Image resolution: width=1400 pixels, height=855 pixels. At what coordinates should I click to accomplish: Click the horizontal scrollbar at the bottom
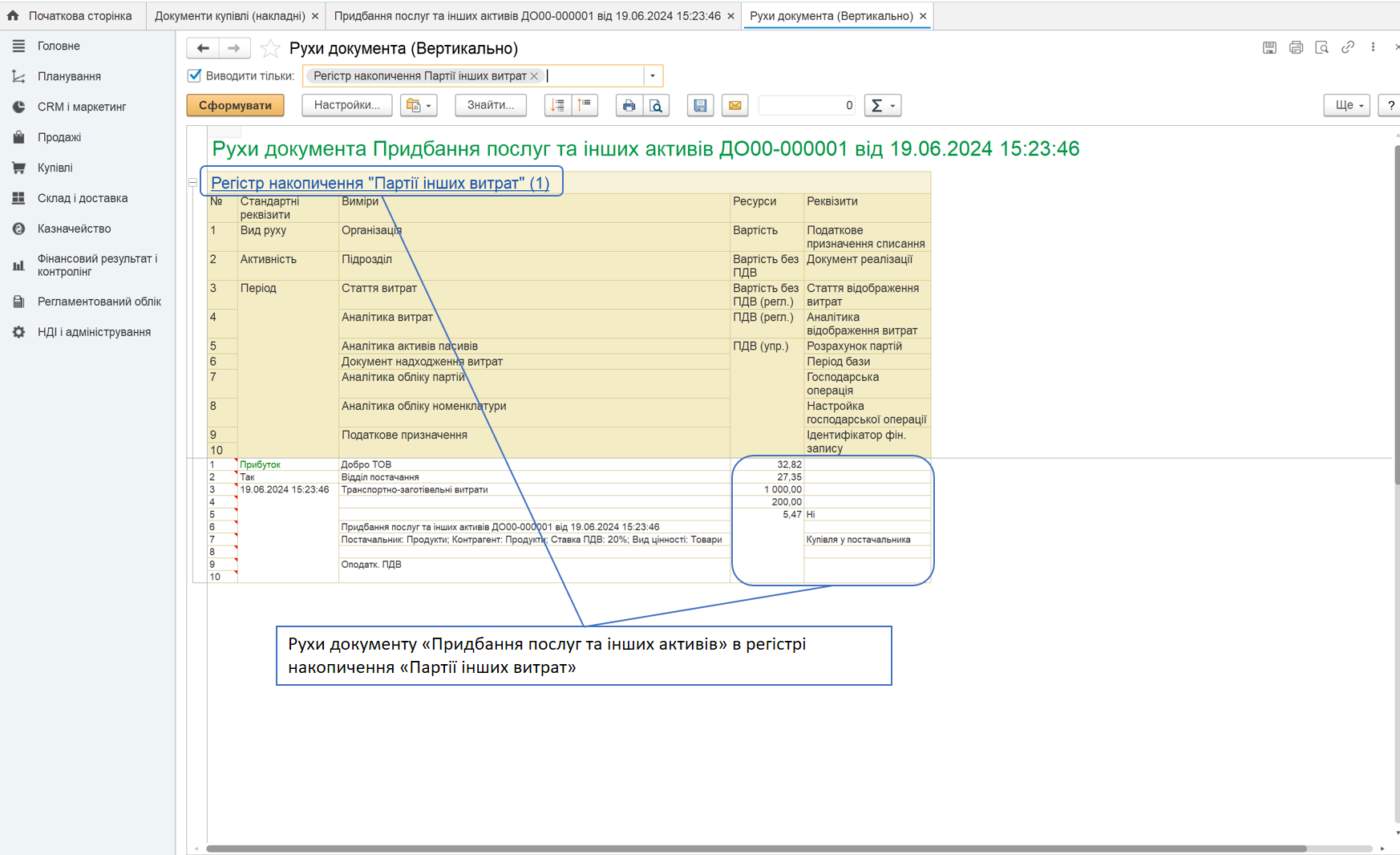756,849
